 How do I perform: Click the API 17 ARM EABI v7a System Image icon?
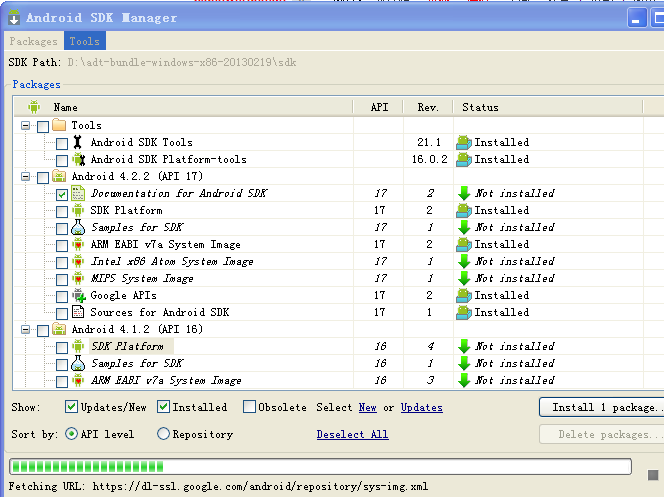(78, 244)
